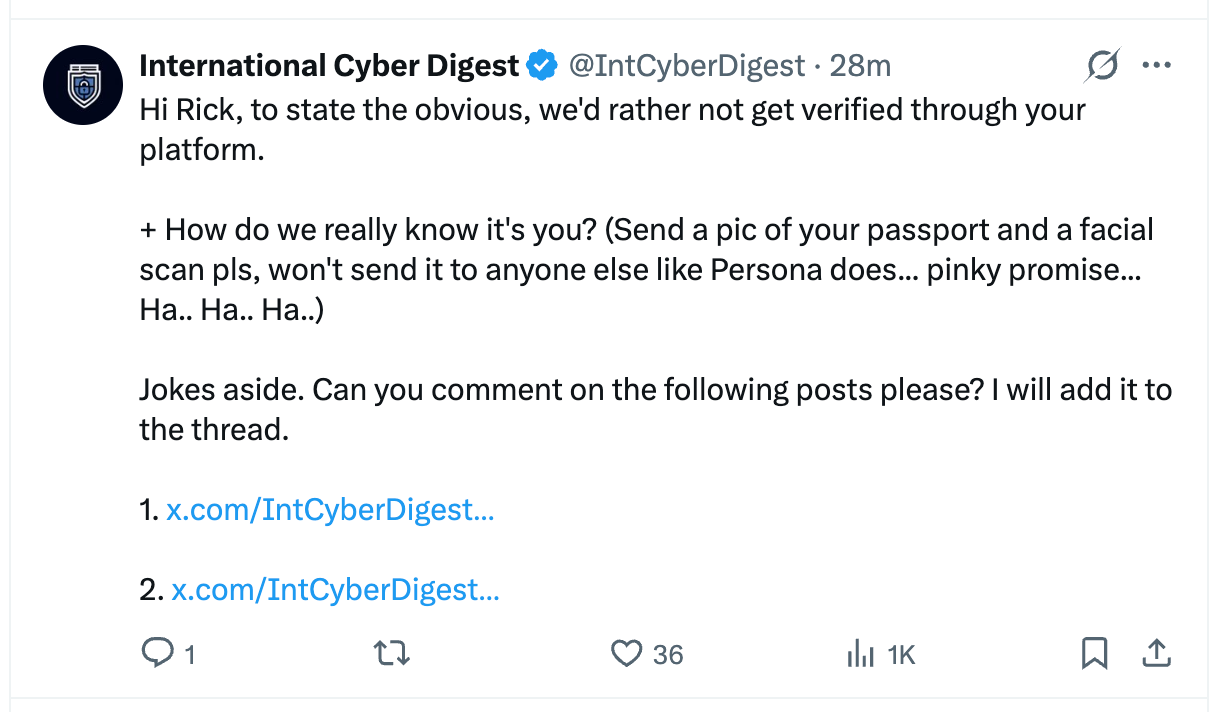
Task: Click the 1K views count
Action: point(901,655)
